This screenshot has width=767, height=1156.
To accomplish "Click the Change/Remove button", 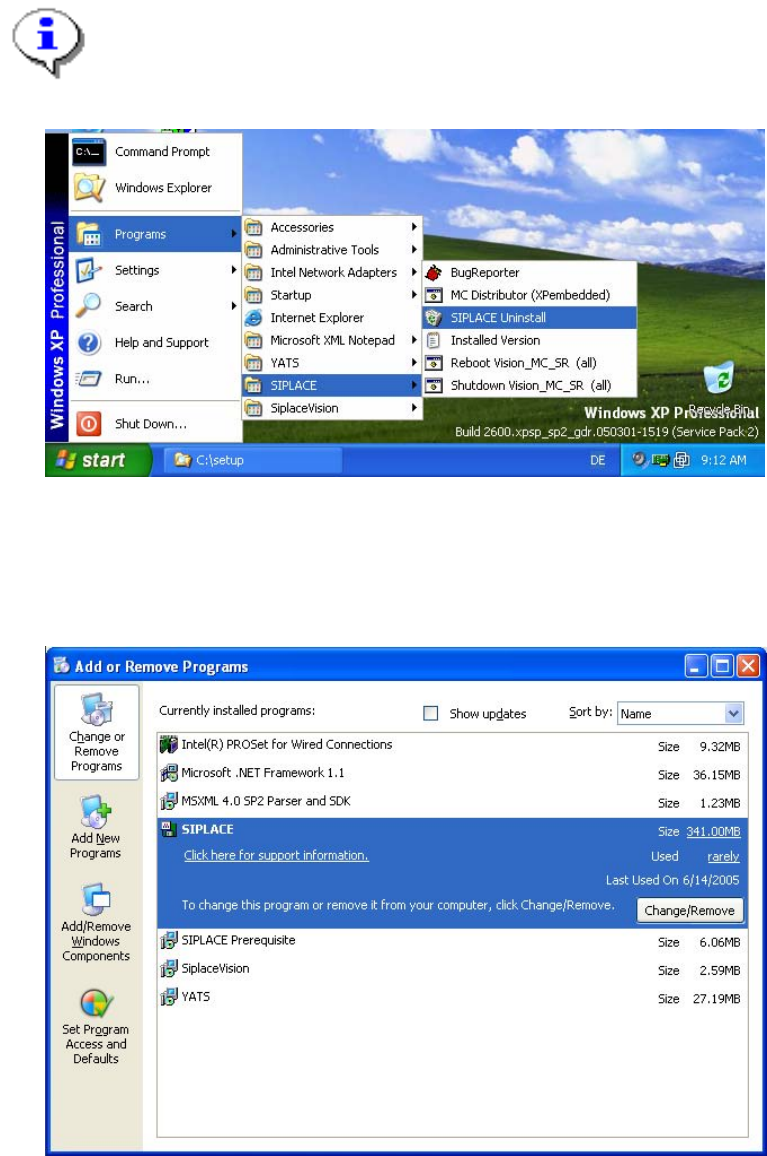I will 690,910.
